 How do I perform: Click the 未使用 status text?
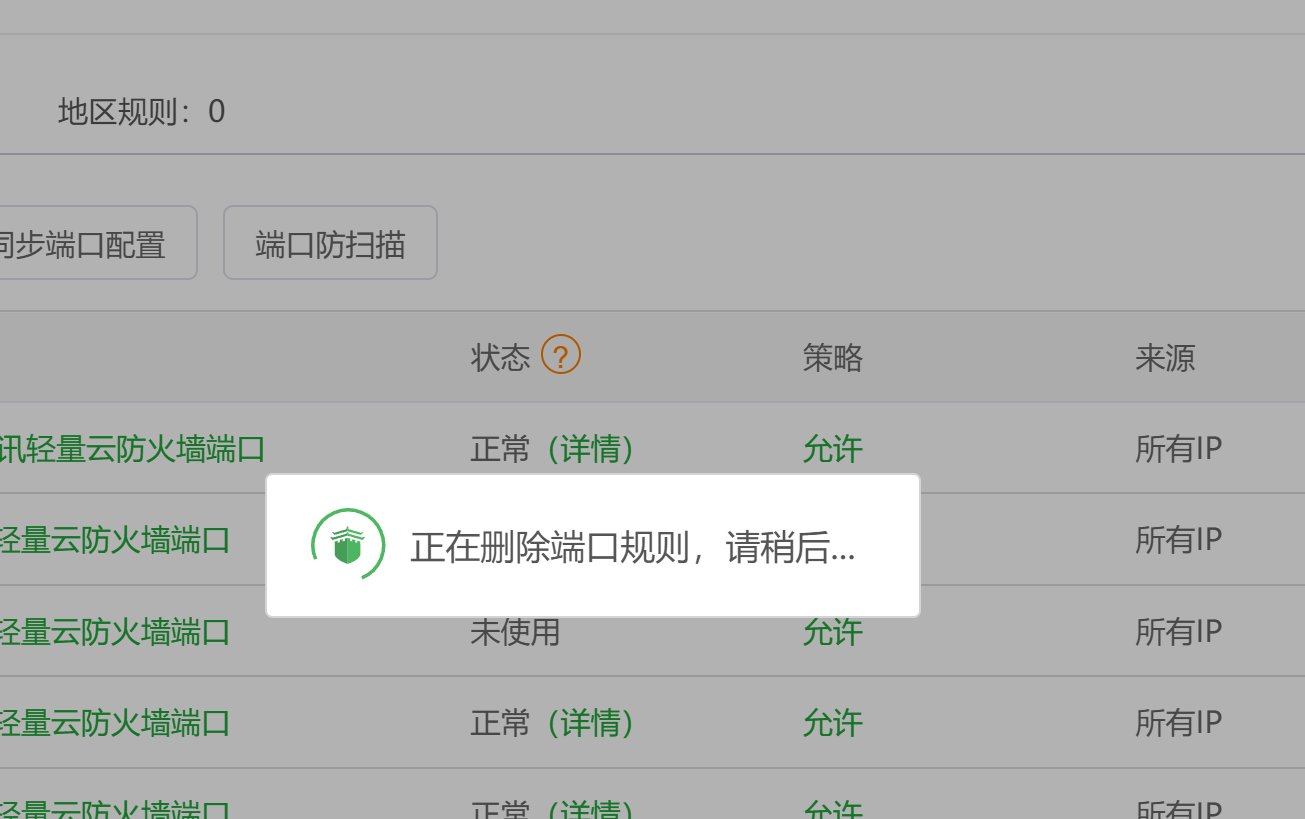(515, 632)
